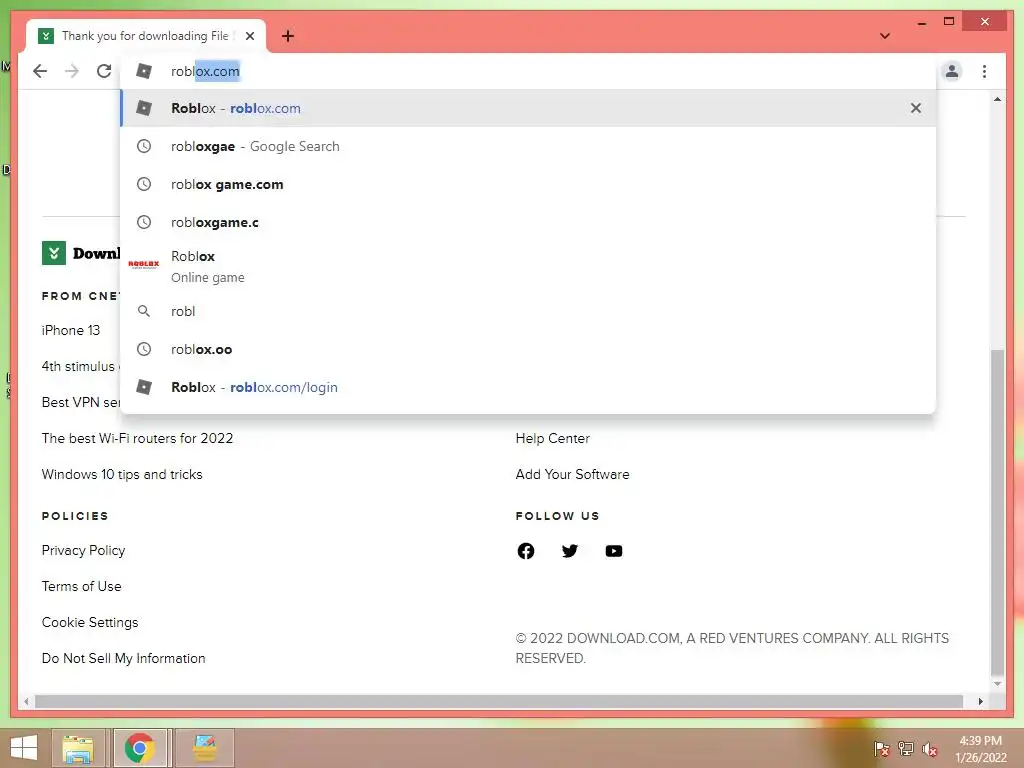Viewport: 1024px width, 768px height.
Task: Visit the Twitter page icon
Action: click(569, 551)
